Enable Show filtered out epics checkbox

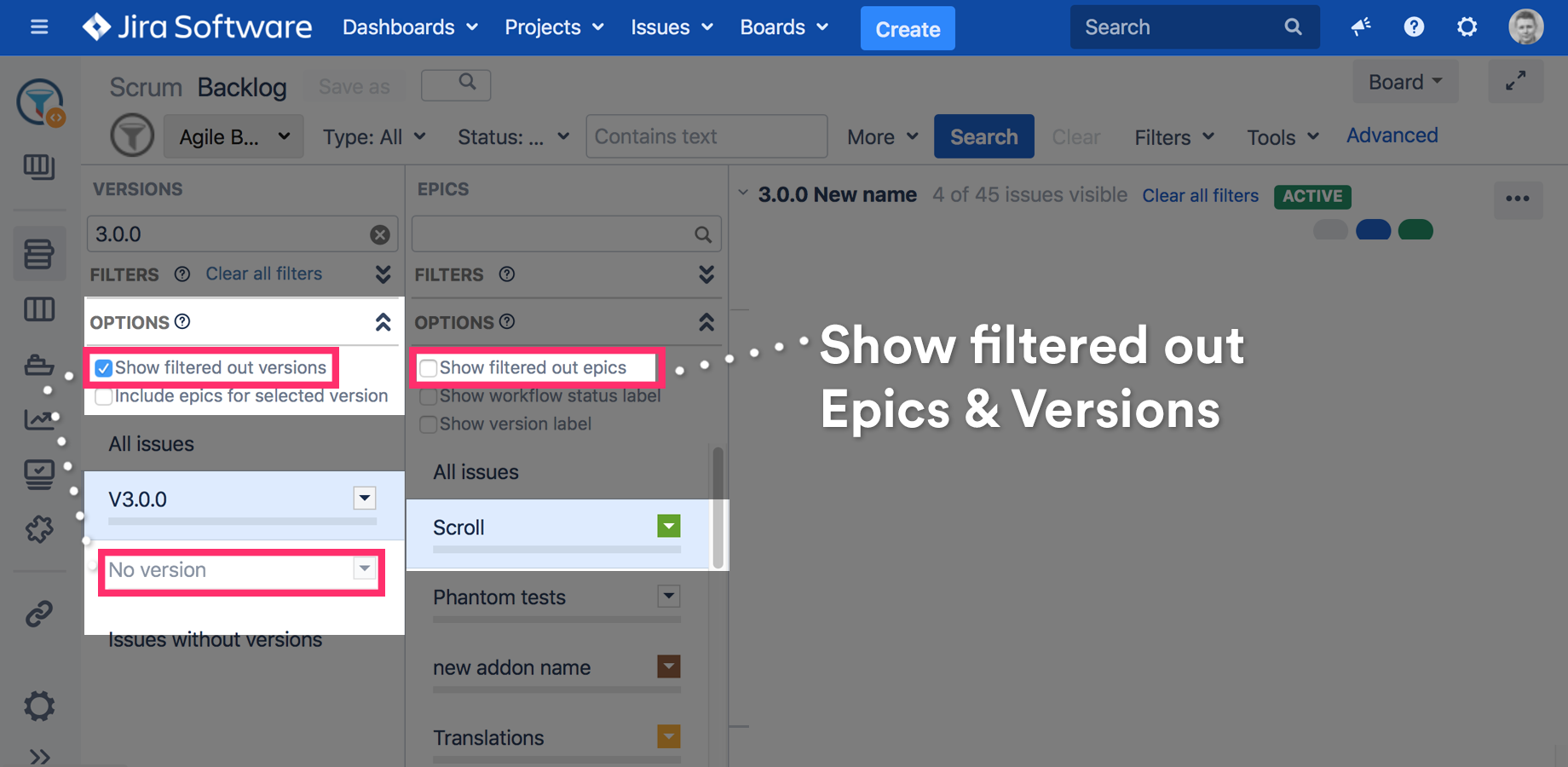[x=429, y=368]
